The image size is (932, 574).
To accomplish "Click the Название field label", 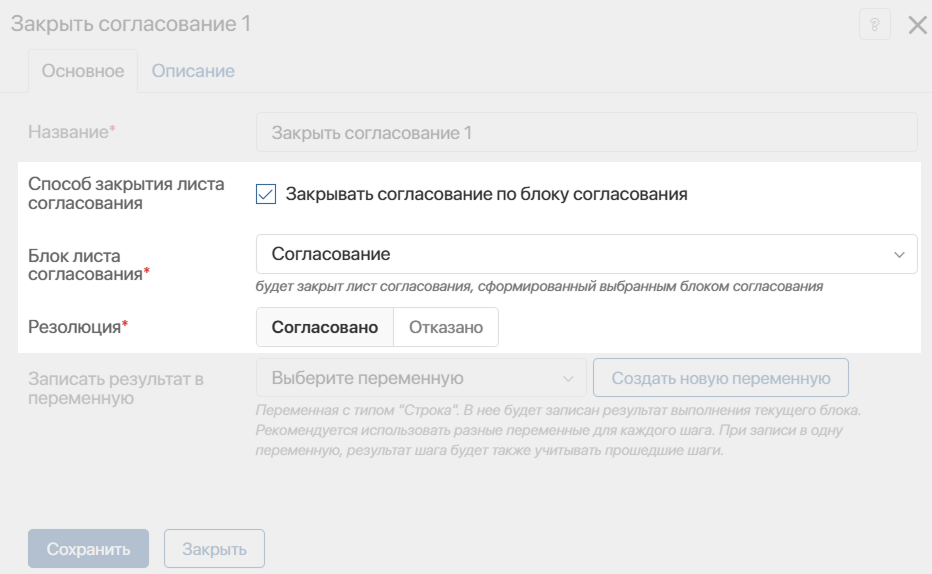I will (71, 132).
